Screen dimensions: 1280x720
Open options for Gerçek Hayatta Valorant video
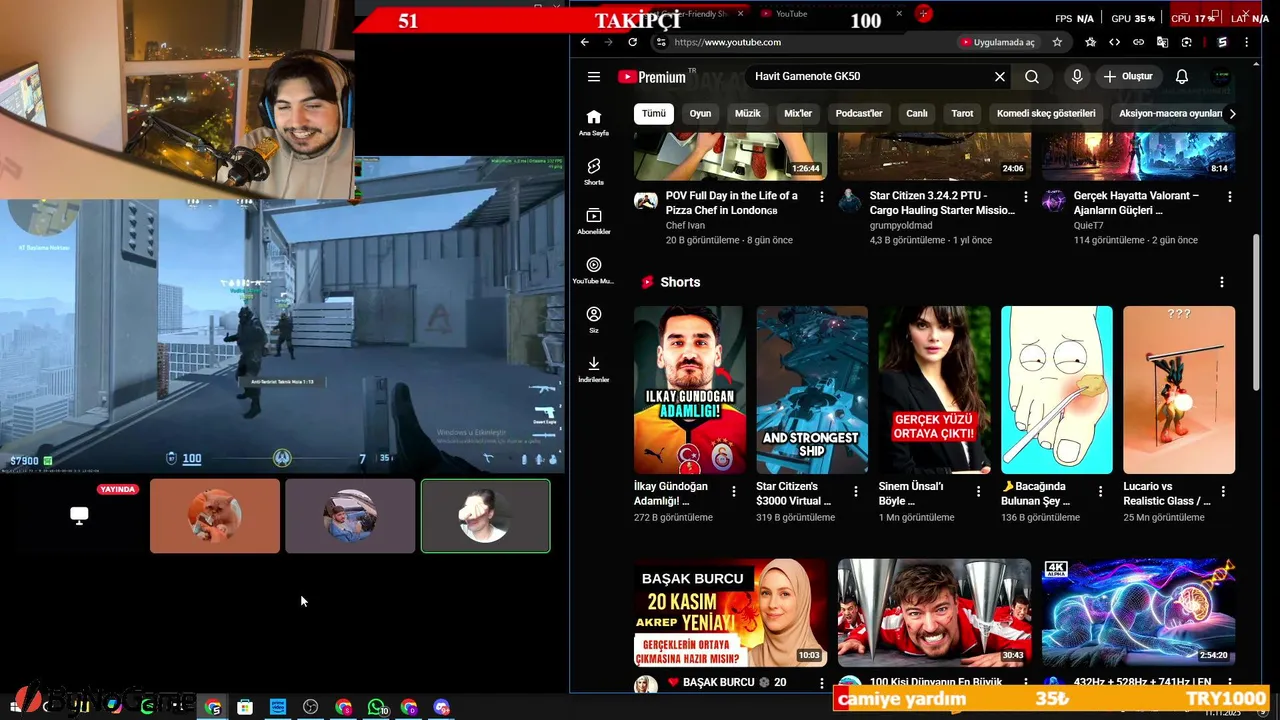[x=1230, y=197]
